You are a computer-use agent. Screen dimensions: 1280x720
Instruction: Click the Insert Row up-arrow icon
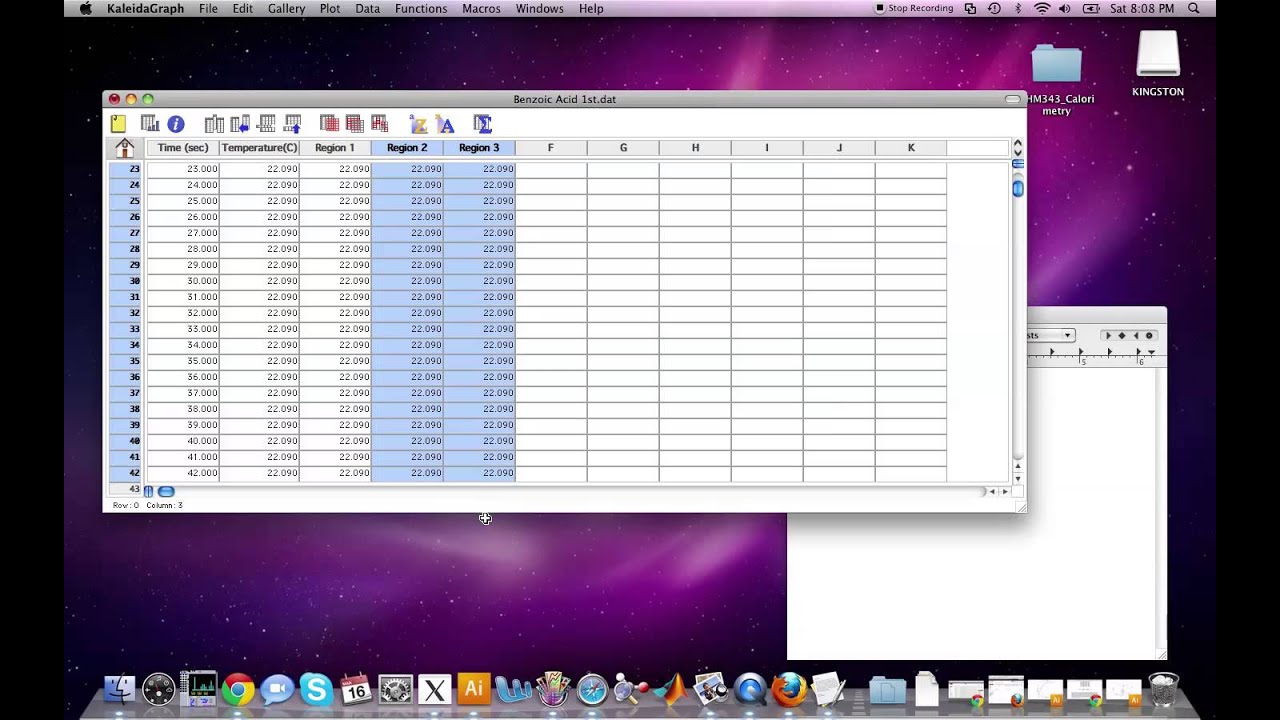point(292,124)
